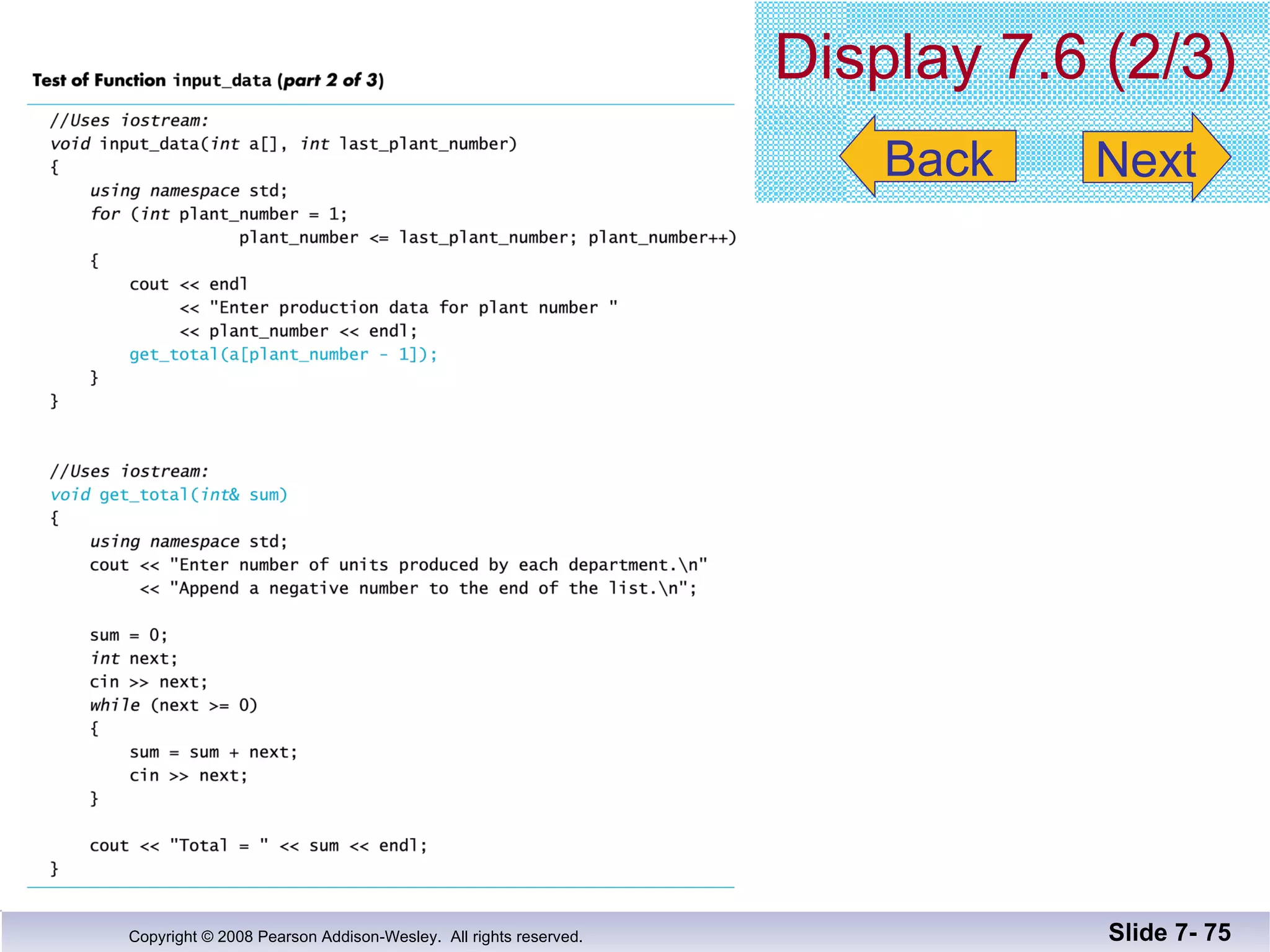
Task: Click the Next arrow button
Action: coord(1157,157)
